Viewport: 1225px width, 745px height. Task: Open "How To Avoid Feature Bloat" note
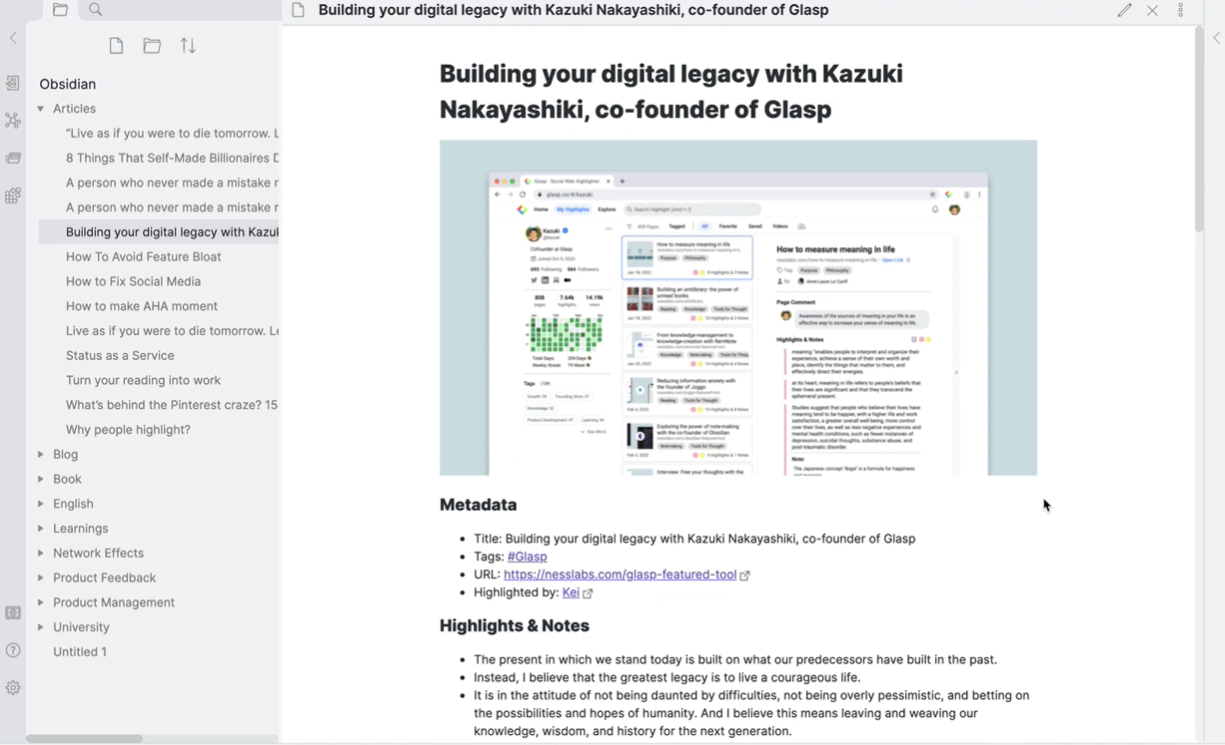143,257
